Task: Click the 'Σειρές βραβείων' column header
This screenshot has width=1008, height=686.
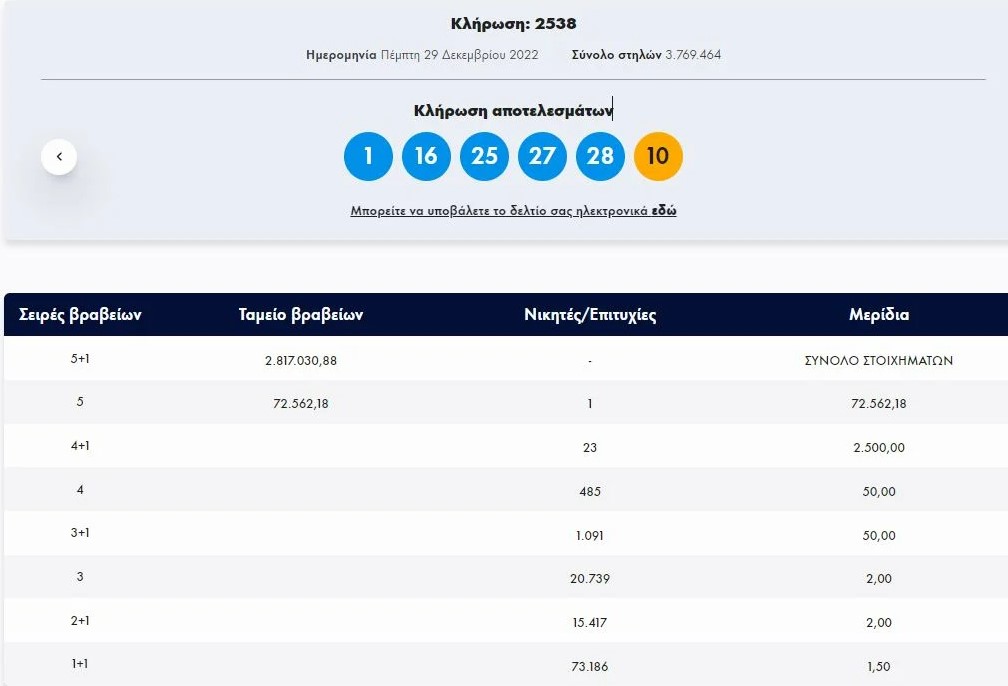Action: click(81, 315)
